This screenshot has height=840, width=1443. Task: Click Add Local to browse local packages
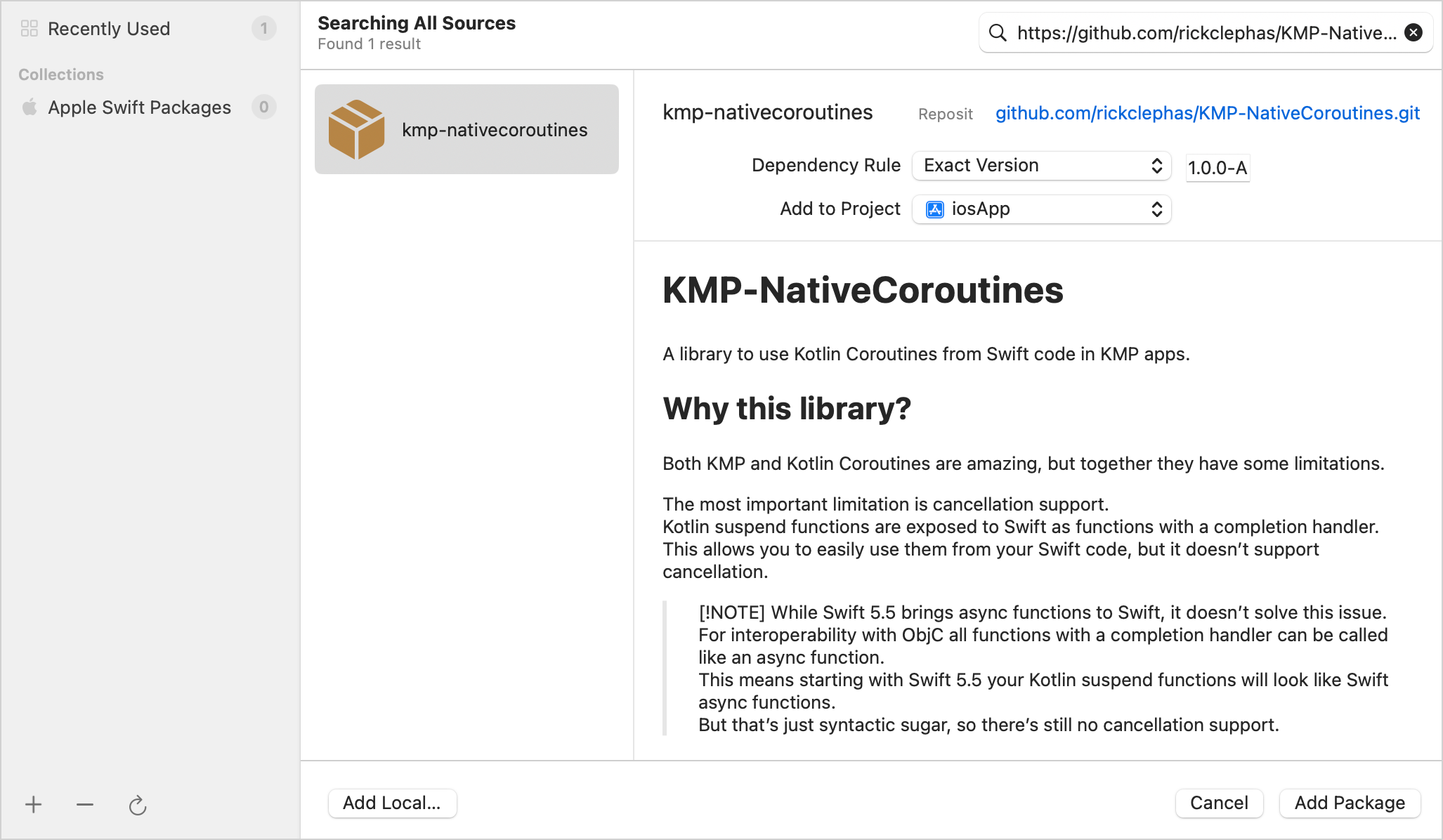click(x=392, y=803)
